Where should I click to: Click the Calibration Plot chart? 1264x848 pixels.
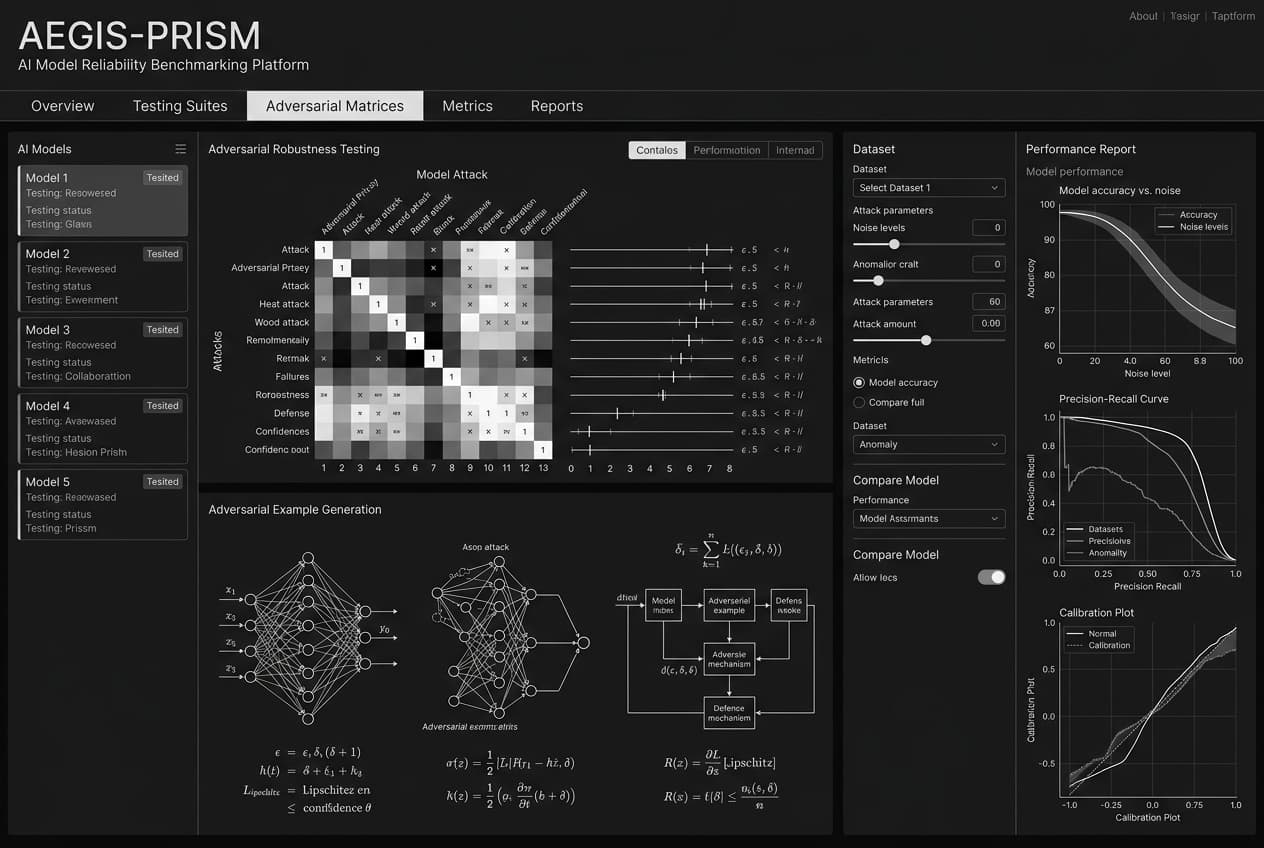click(x=1147, y=710)
